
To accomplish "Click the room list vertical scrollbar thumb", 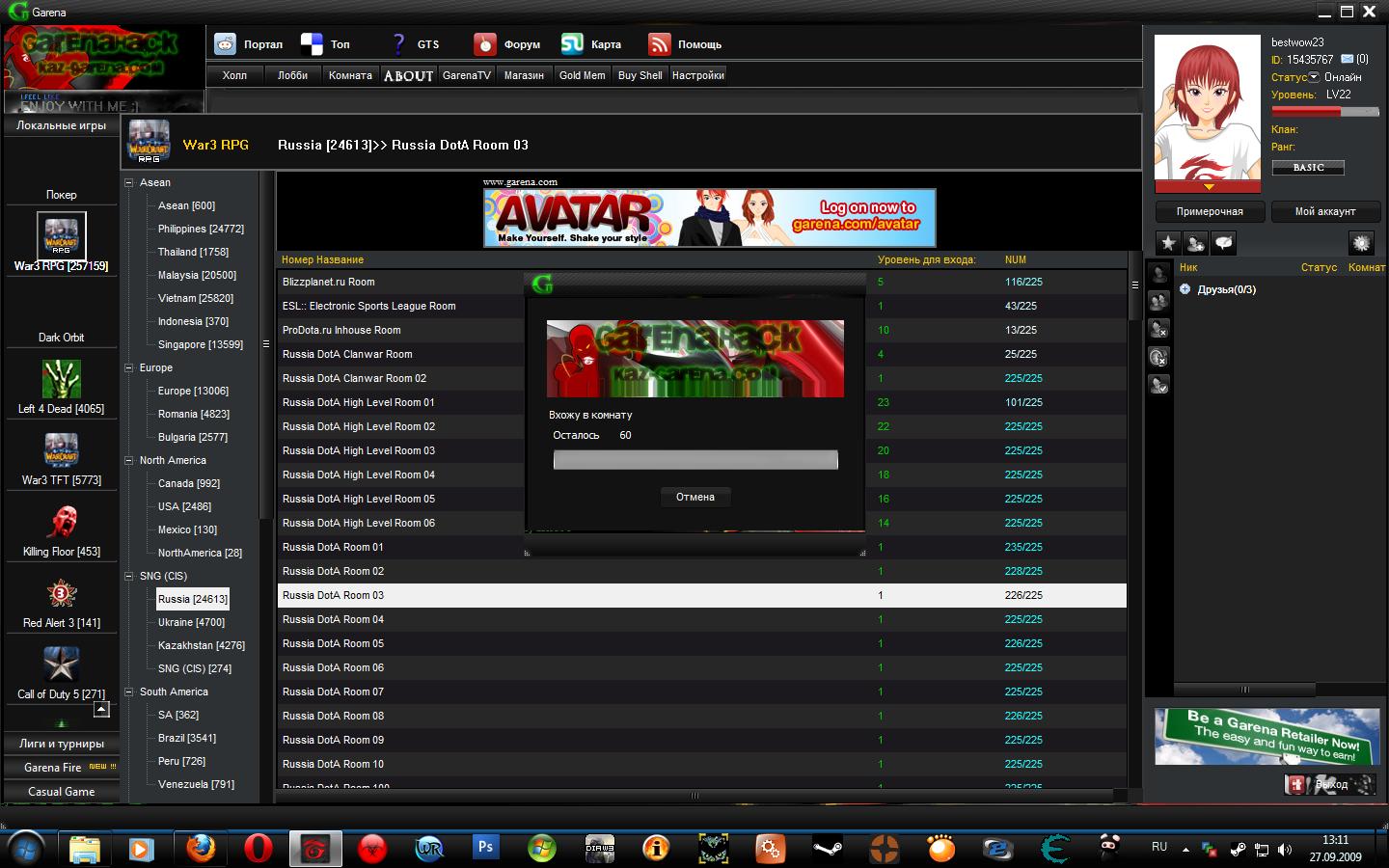I will (x=1134, y=285).
